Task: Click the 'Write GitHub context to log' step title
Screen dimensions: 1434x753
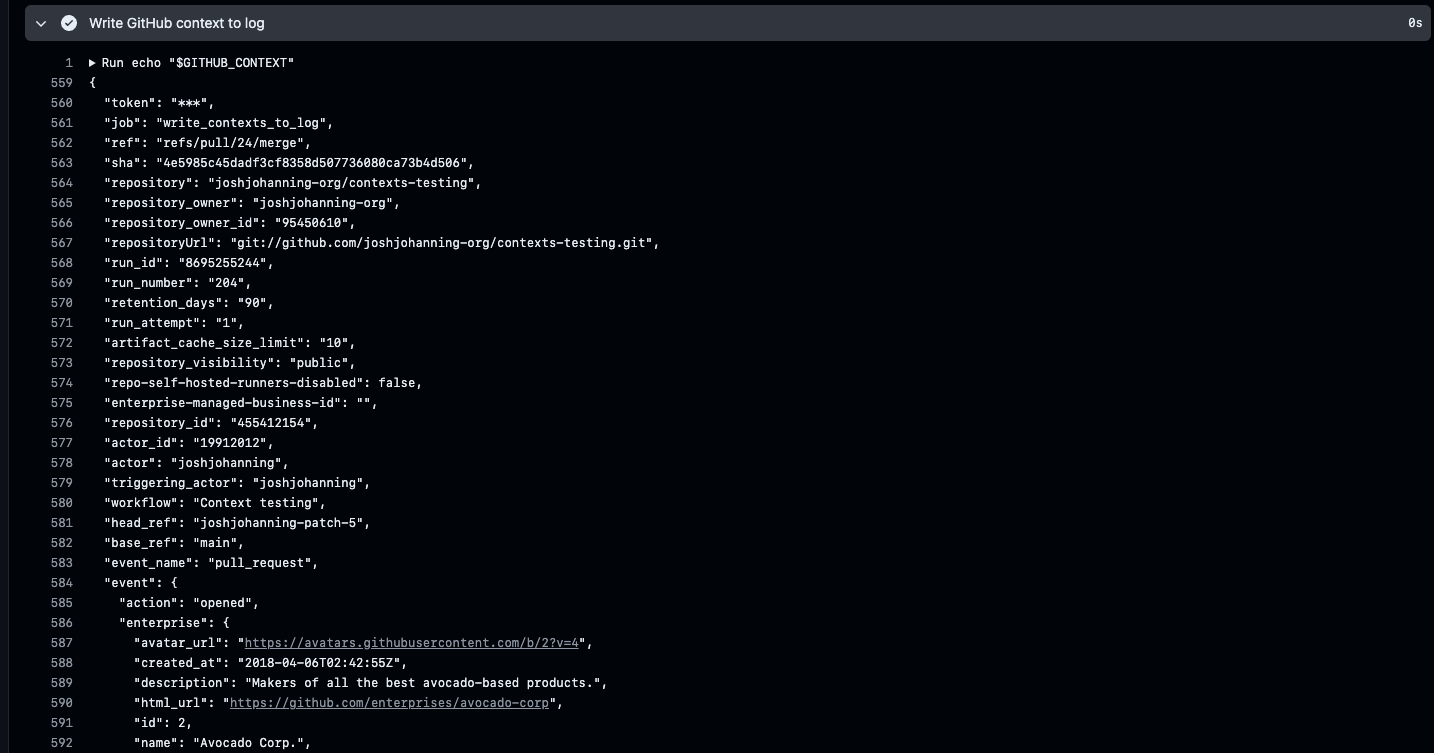Action: click(x=177, y=22)
